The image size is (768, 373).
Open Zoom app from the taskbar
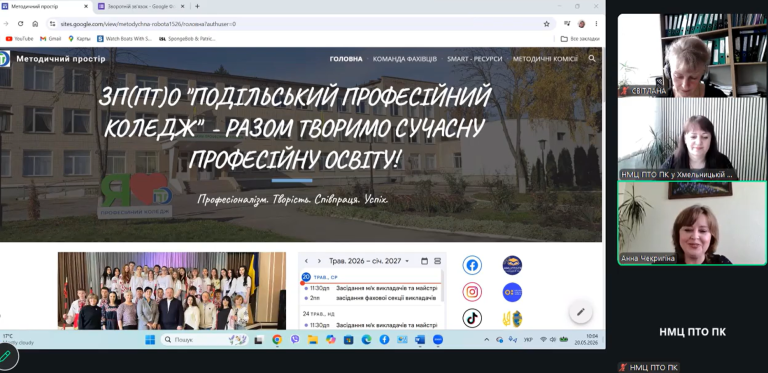point(438,339)
